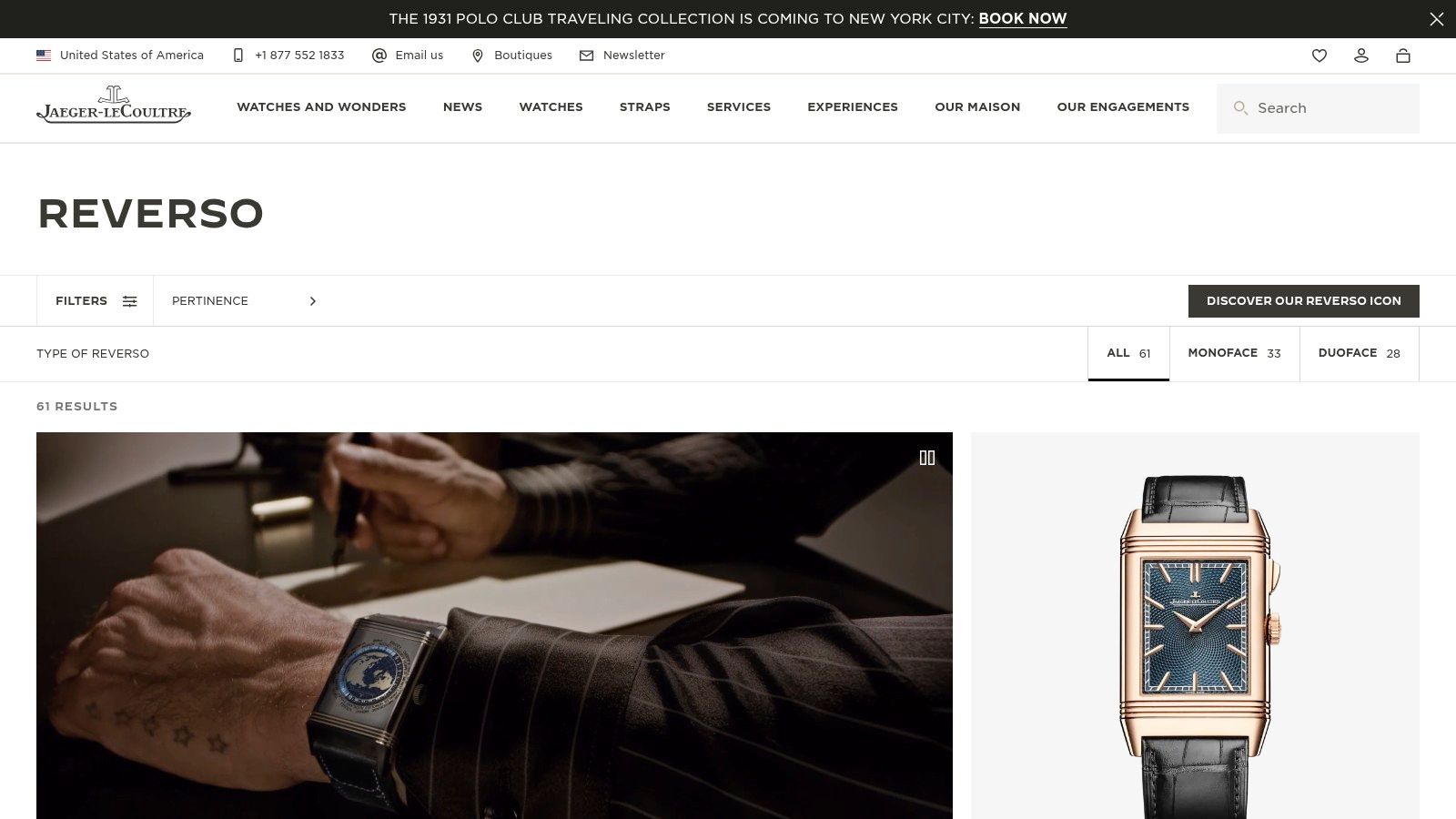Click the BOOK NOW link in banner

click(1023, 19)
